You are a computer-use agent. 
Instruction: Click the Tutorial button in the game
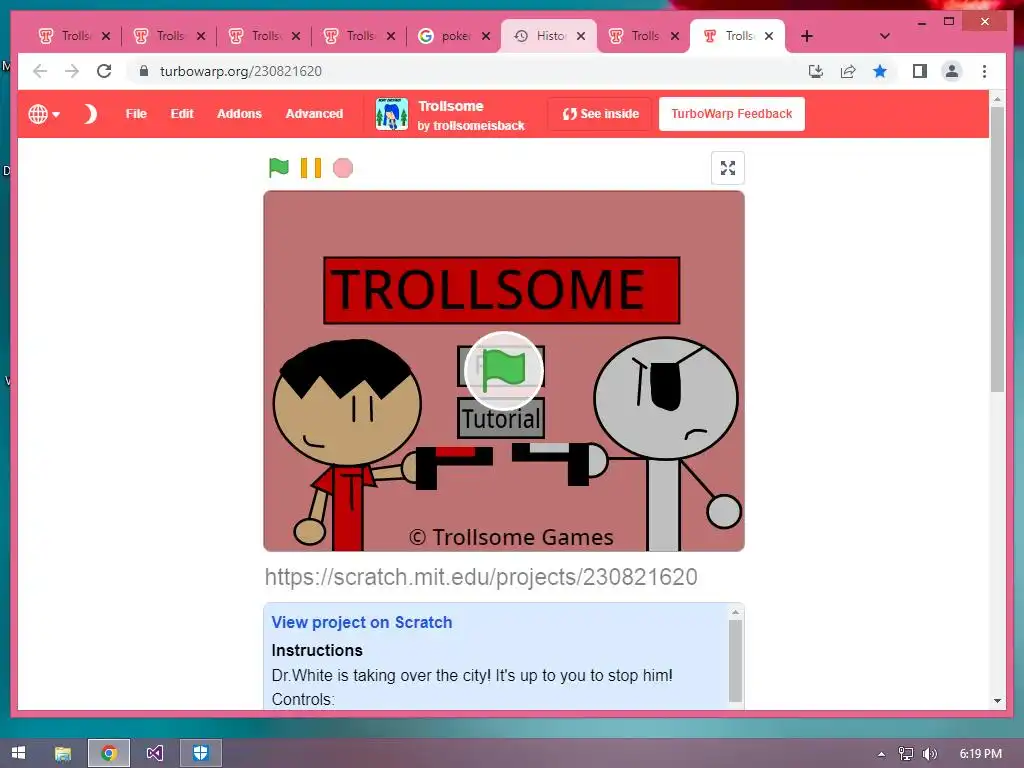point(501,419)
